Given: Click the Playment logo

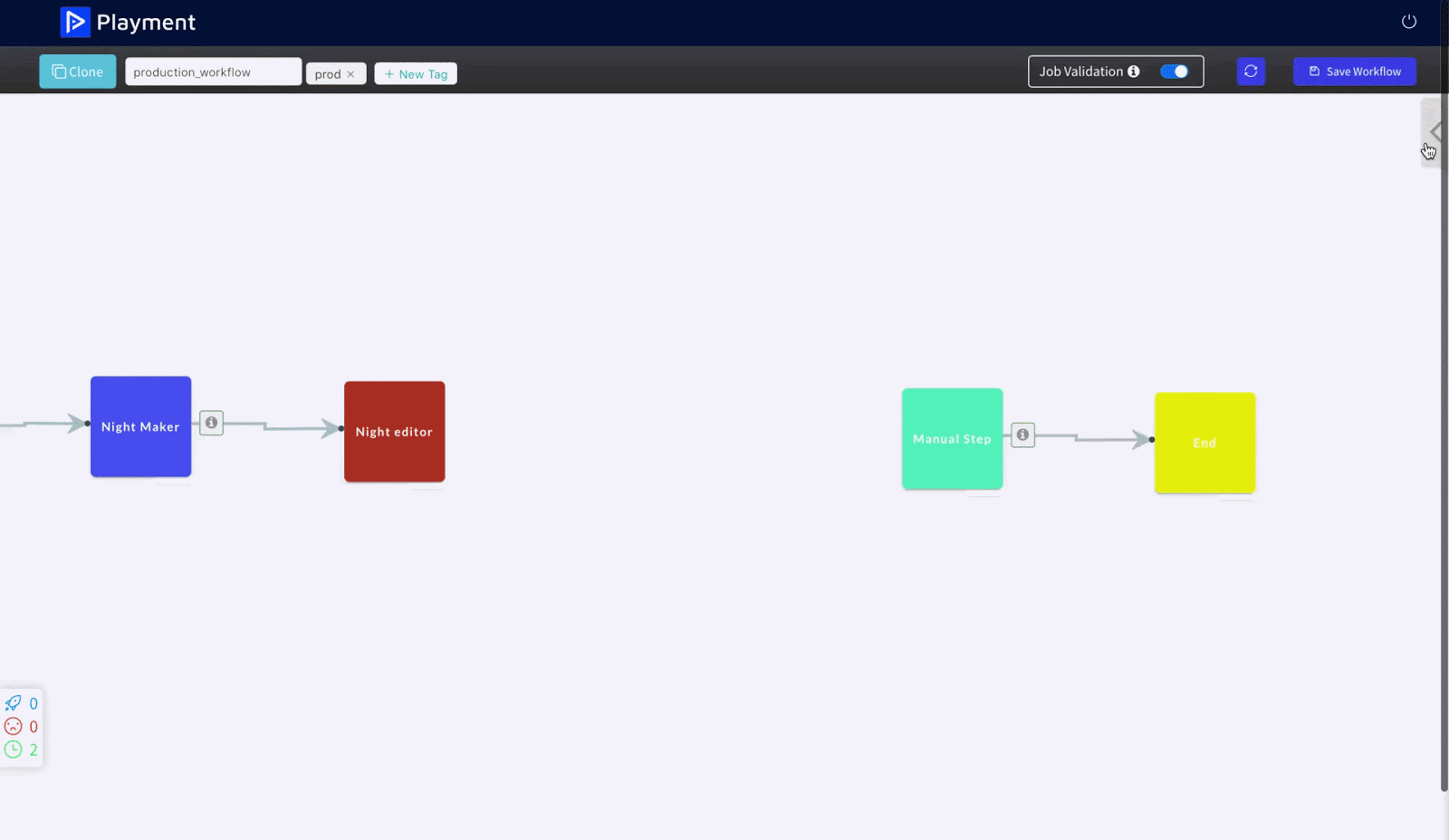Looking at the screenshot, I should point(127,22).
